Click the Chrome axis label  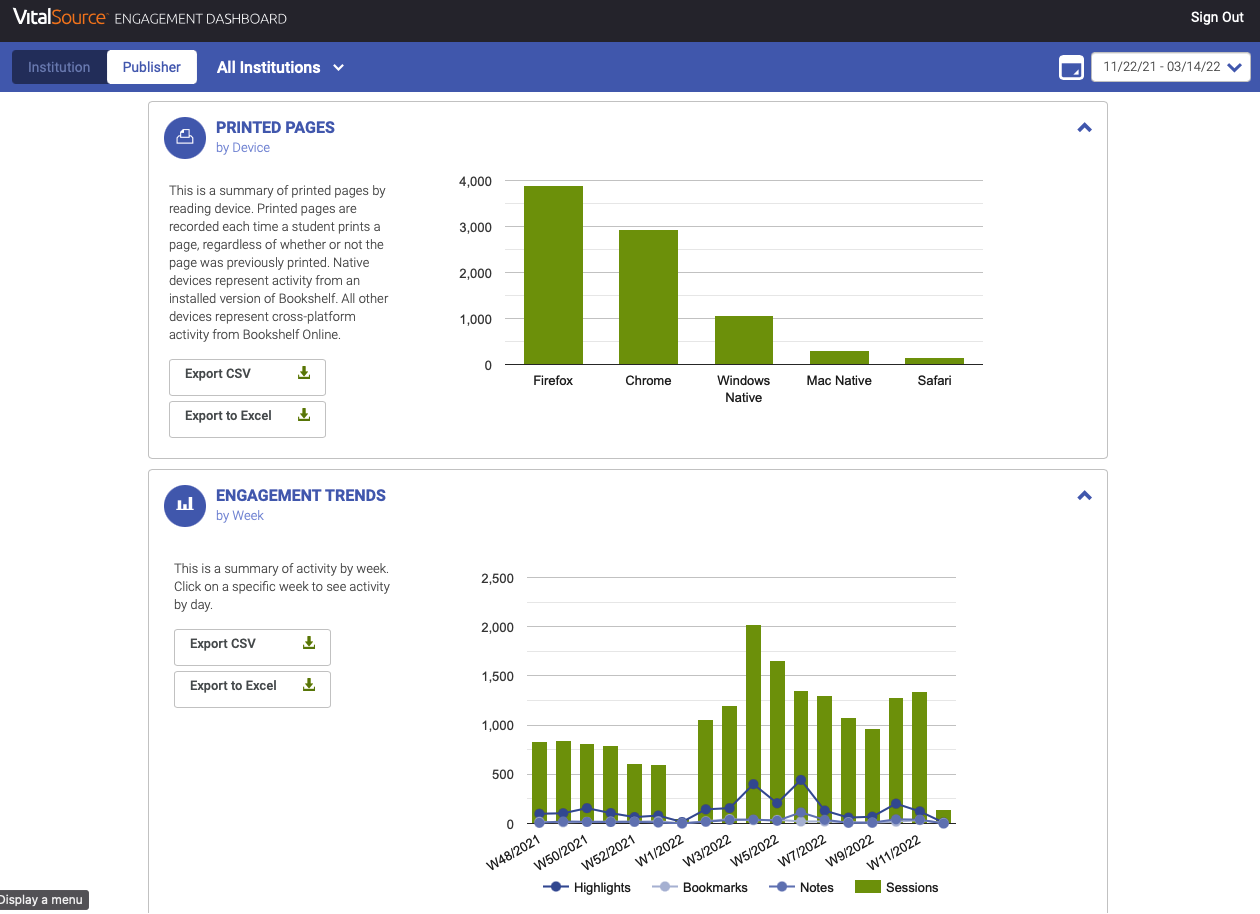pyautogui.click(x=648, y=380)
